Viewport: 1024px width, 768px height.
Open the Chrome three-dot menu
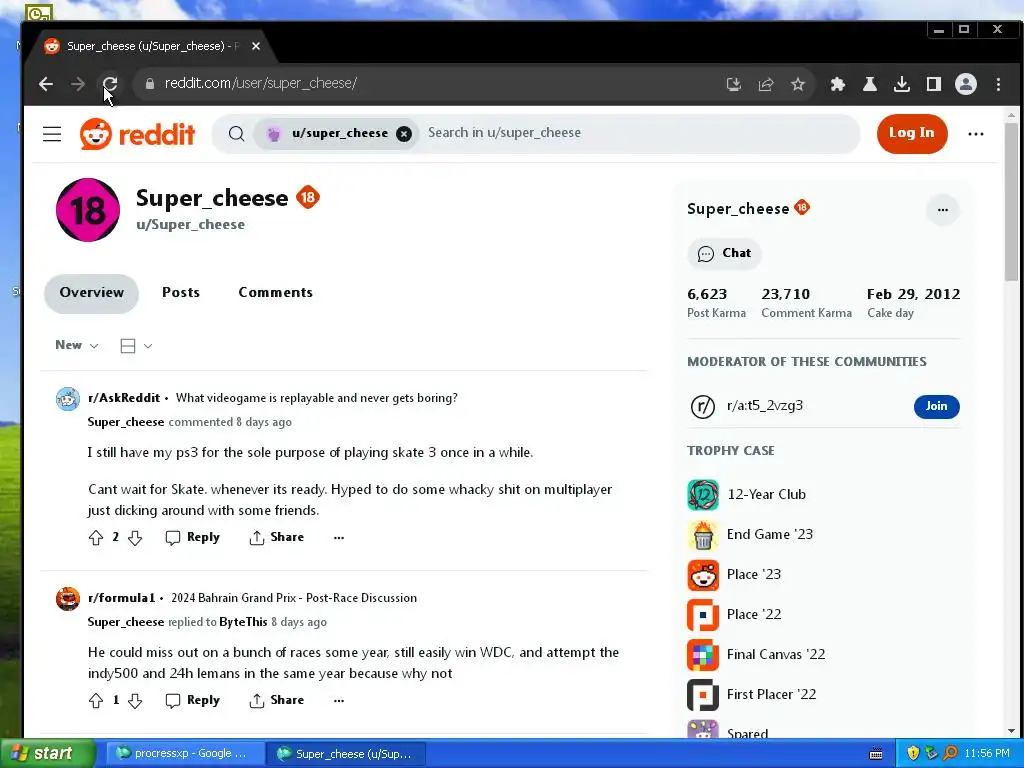pos(998,84)
